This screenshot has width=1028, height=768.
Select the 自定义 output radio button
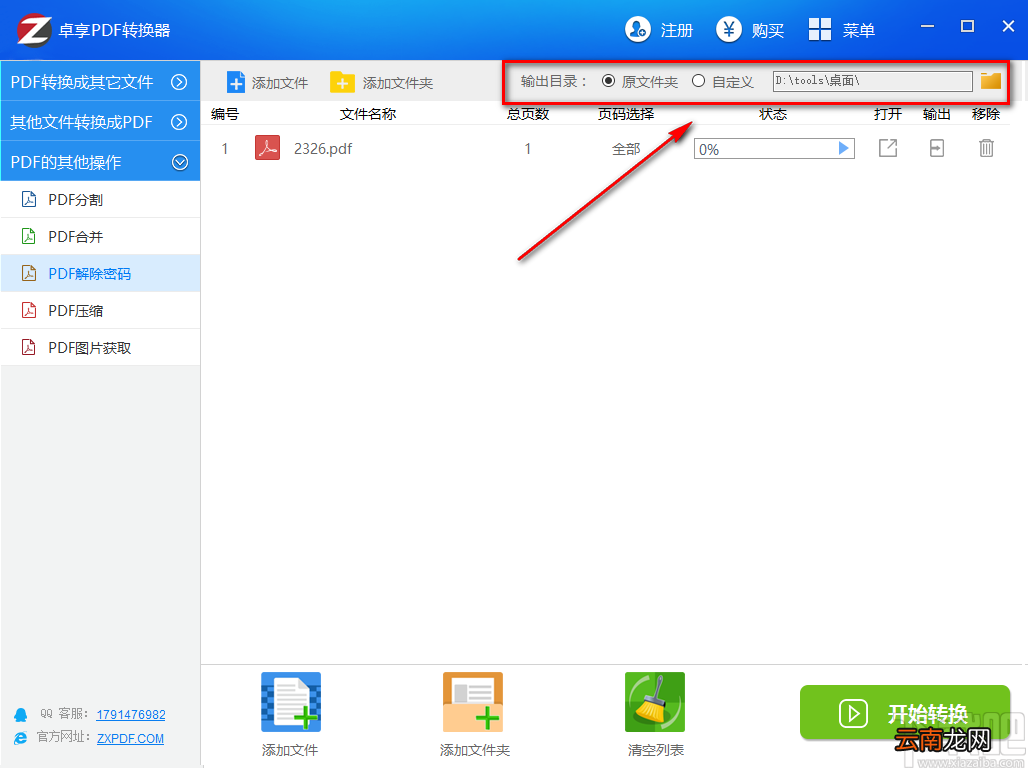pos(698,81)
